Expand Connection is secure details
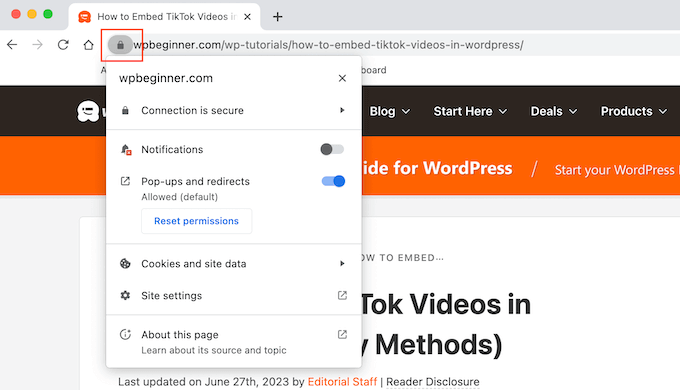 [234, 110]
